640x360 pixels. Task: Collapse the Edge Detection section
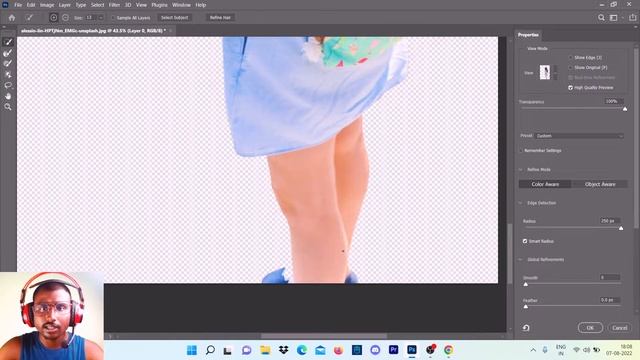click(520, 203)
